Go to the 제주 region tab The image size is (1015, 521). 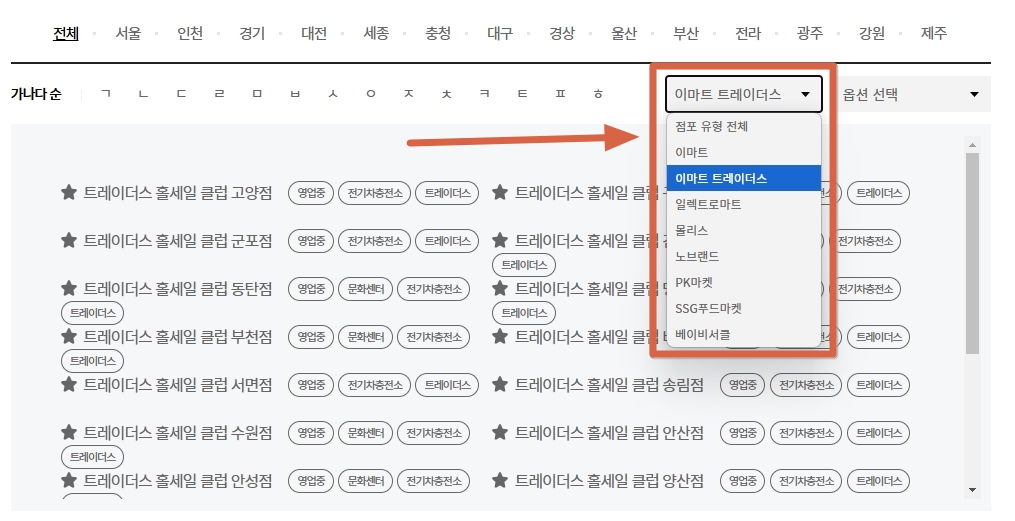[x=934, y=32]
